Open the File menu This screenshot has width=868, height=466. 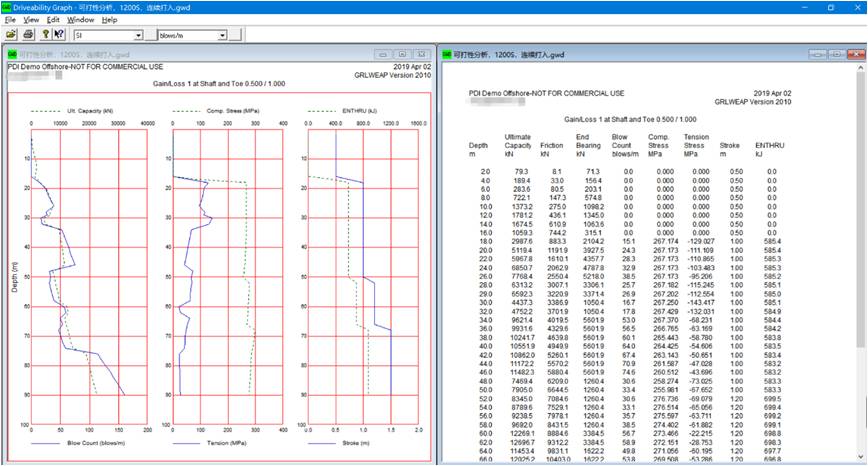(10, 19)
